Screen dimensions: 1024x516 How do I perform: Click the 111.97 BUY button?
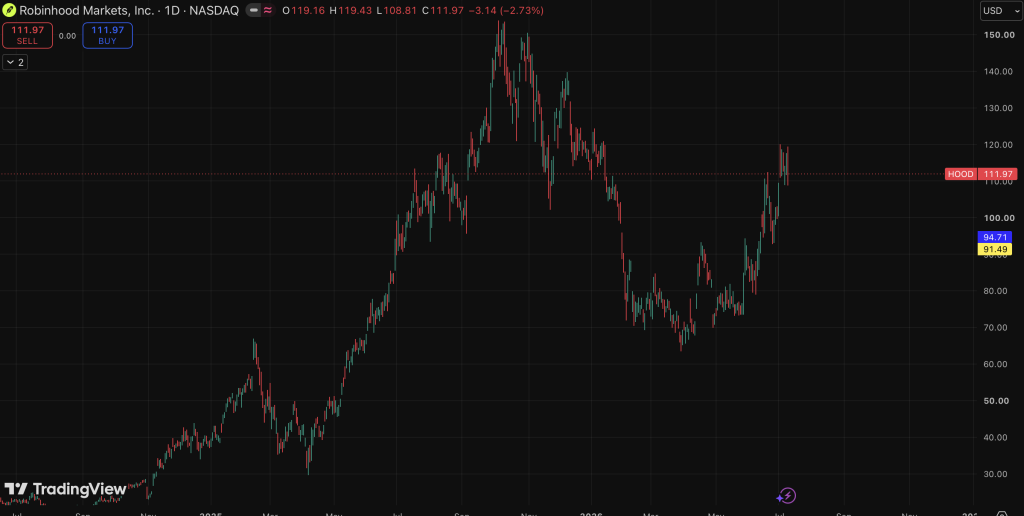click(x=108, y=35)
